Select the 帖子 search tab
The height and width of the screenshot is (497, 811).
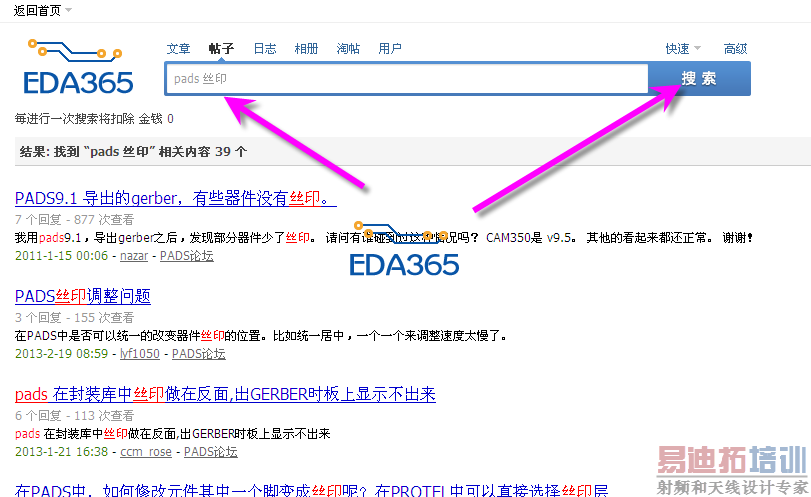[x=221, y=49]
